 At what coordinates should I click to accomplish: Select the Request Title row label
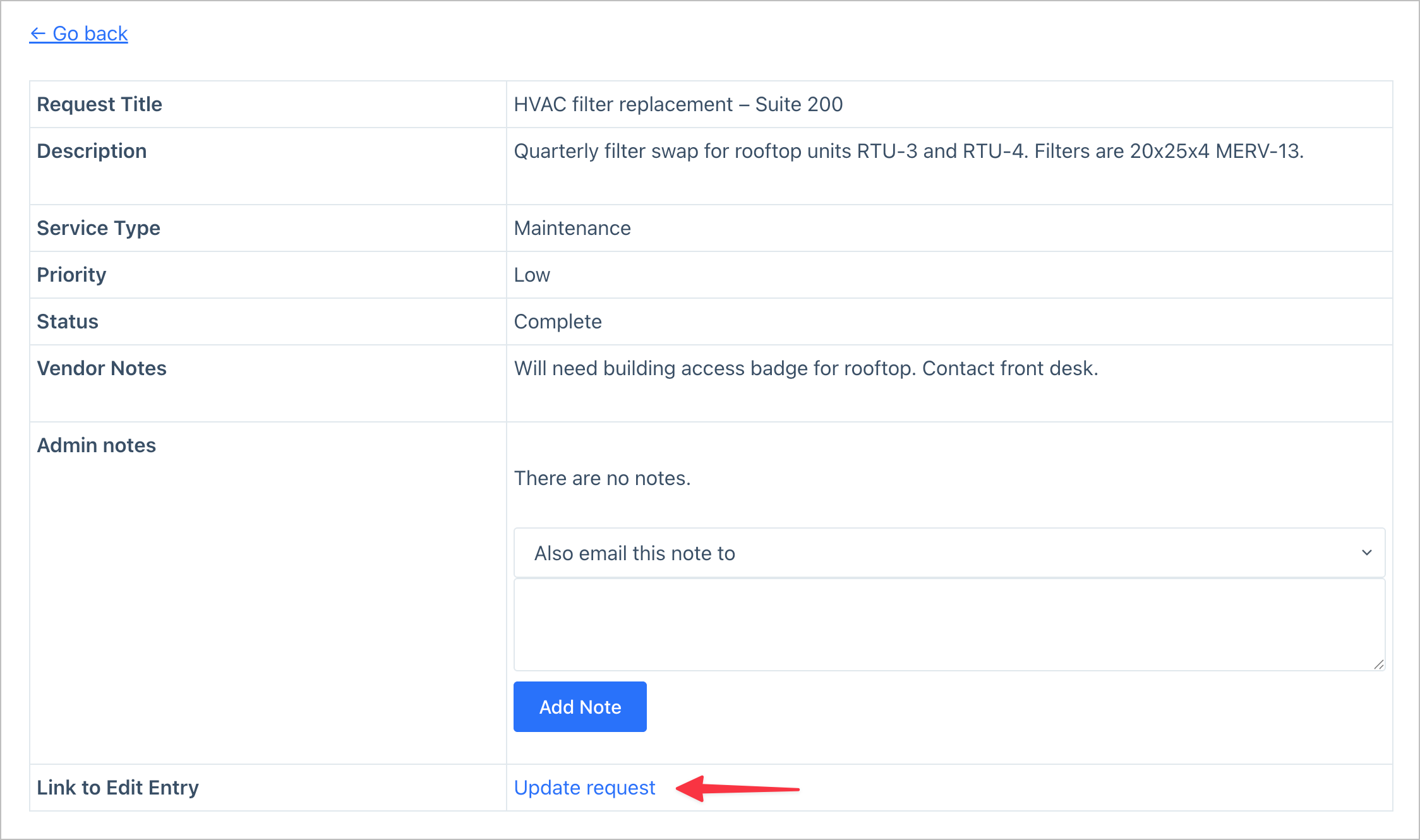coord(99,104)
